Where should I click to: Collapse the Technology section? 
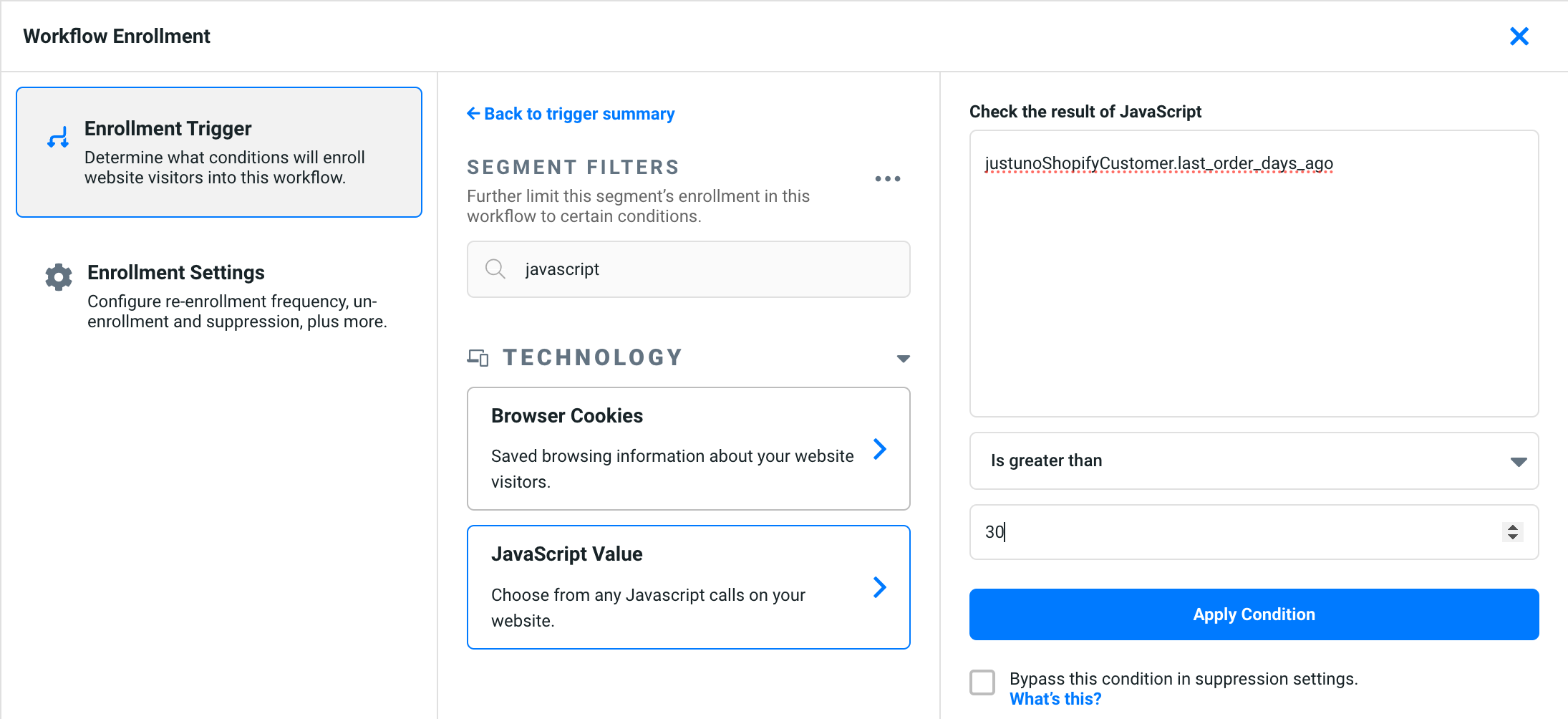903,358
